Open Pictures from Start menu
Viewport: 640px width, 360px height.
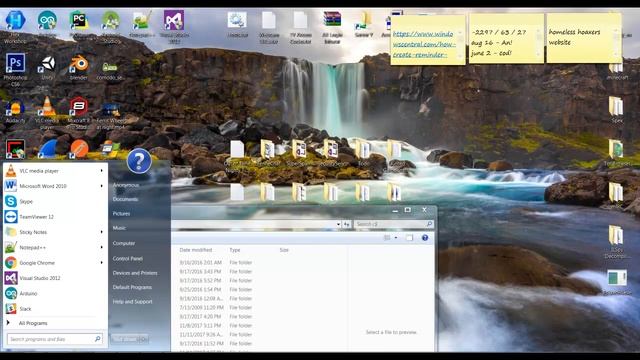121,213
